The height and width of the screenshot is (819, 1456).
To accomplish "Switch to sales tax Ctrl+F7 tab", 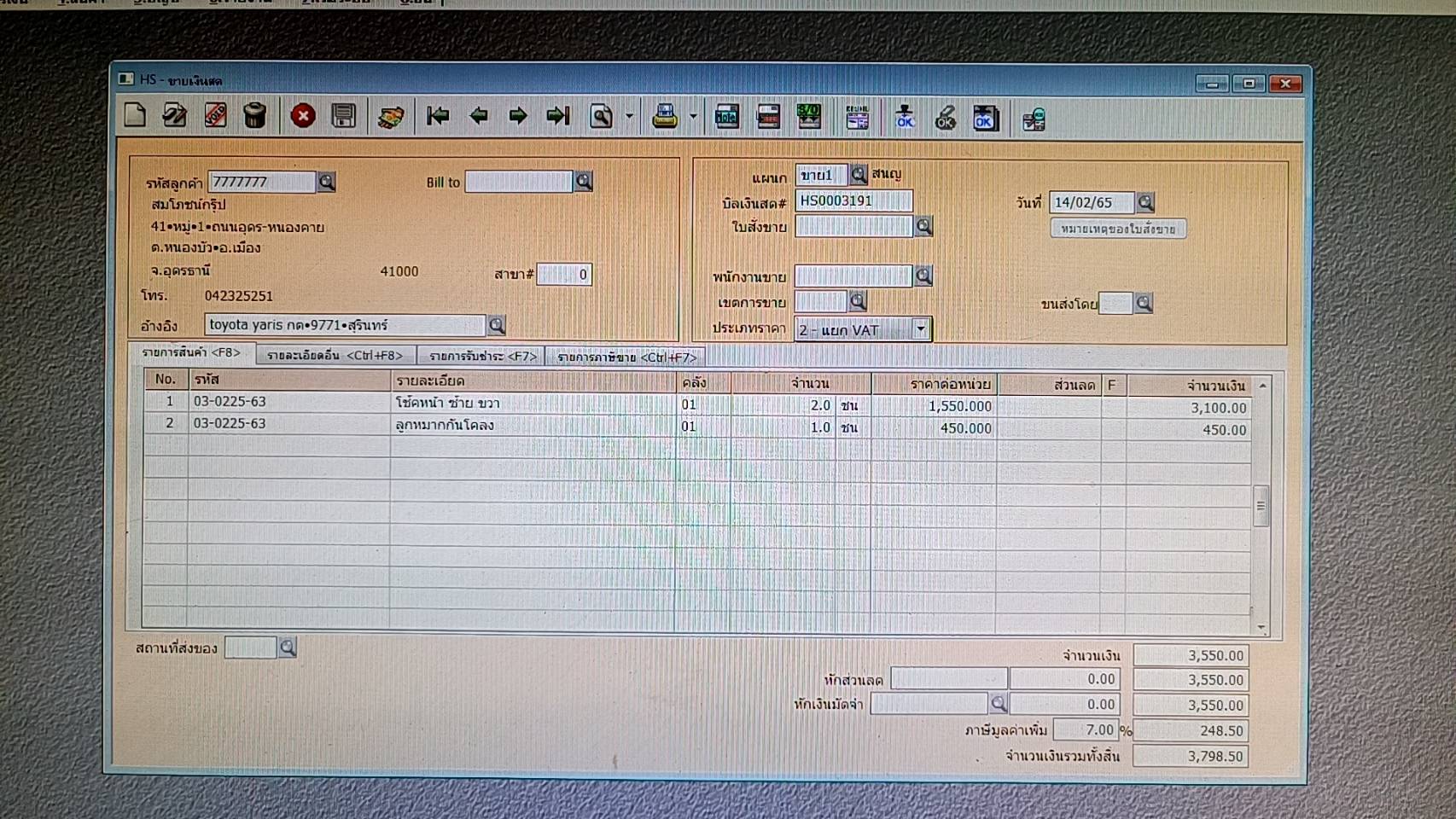I will tap(627, 357).
